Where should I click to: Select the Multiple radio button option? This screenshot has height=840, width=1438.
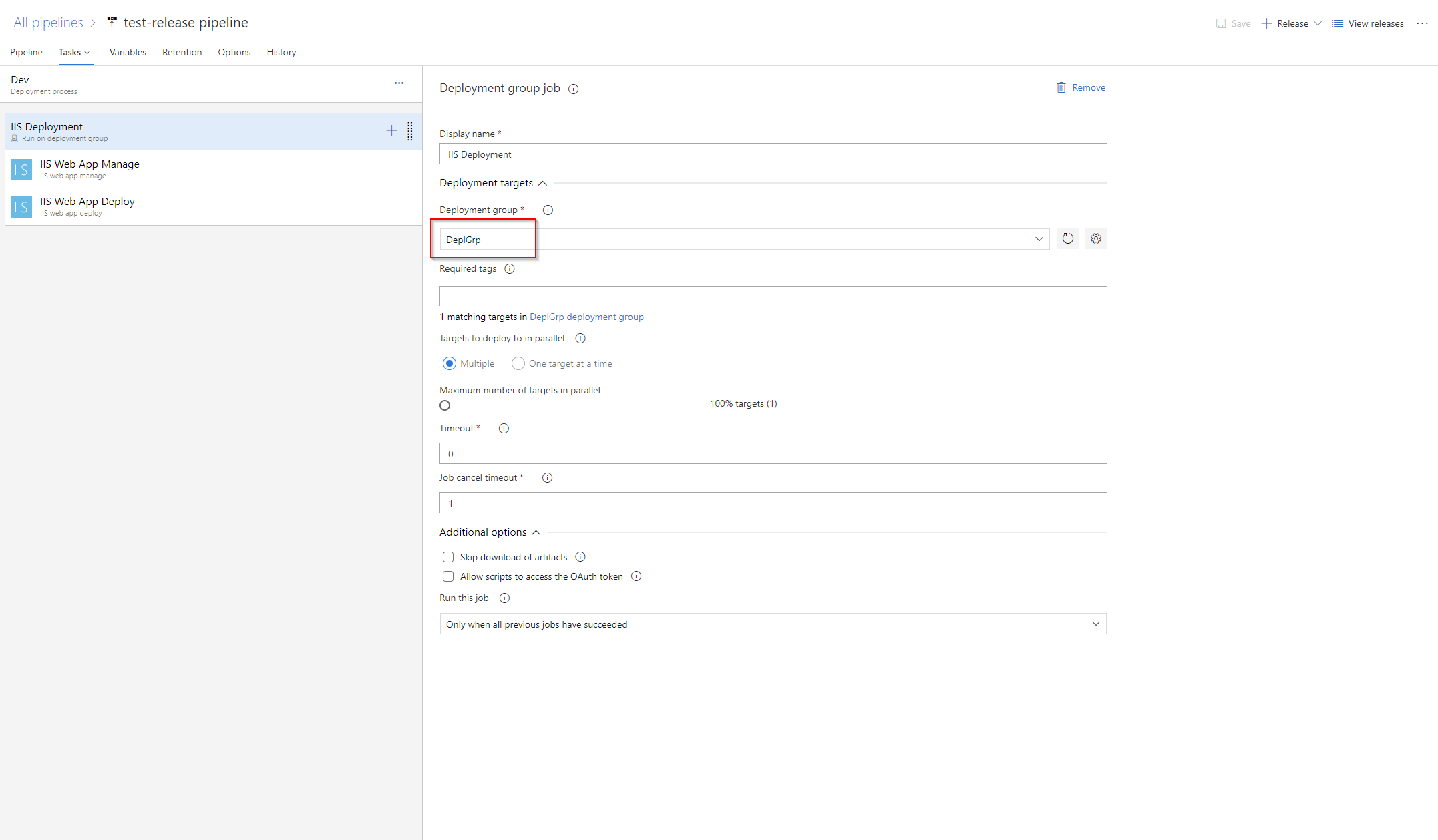coord(448,363)
